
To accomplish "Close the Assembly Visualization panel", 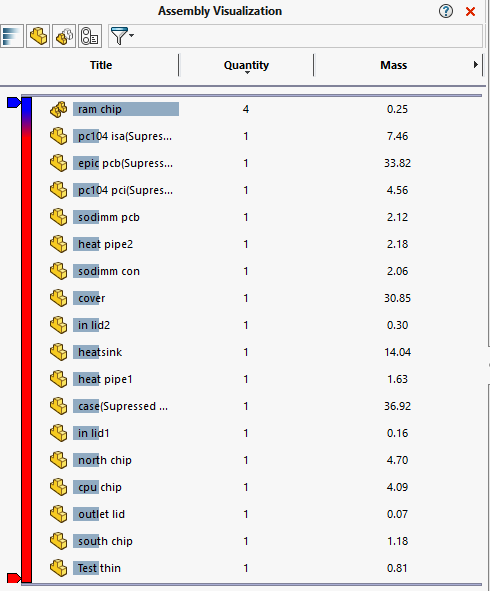I will tap(470, 12).
